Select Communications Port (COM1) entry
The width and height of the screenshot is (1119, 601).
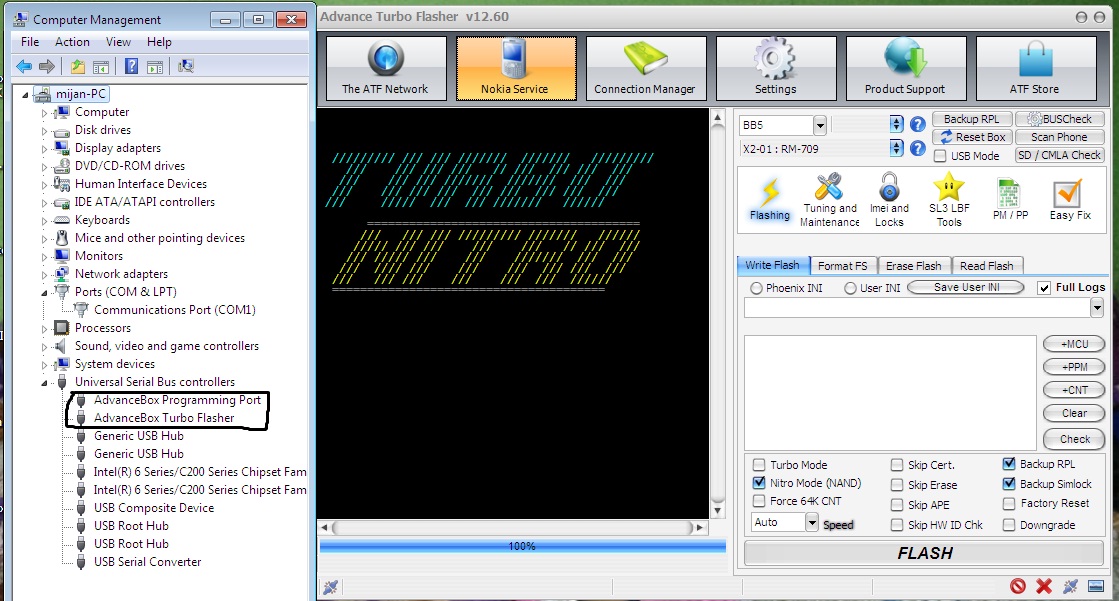(174, 310)
